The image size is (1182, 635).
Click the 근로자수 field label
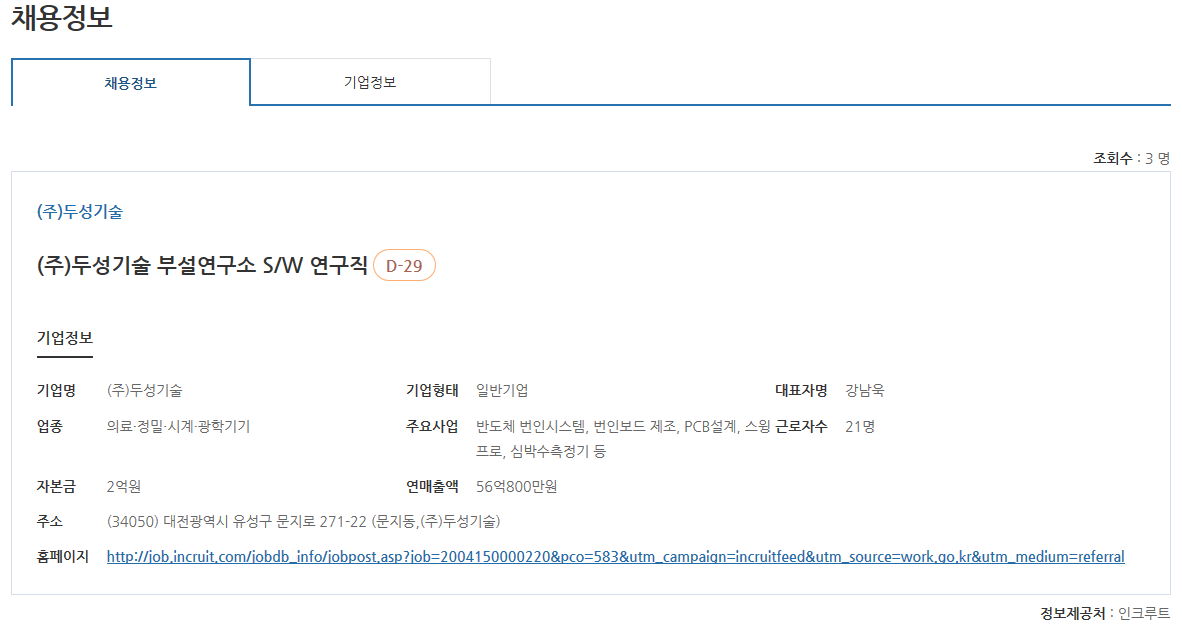pos(801,427)
